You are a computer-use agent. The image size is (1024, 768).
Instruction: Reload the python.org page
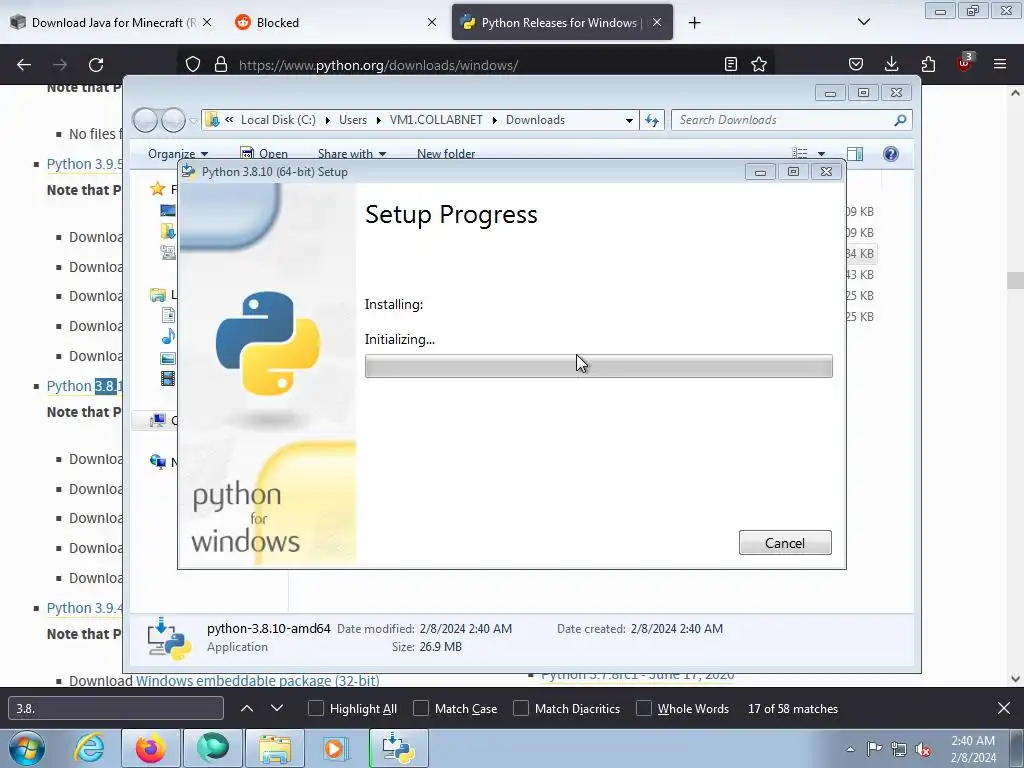coord(96,65)
